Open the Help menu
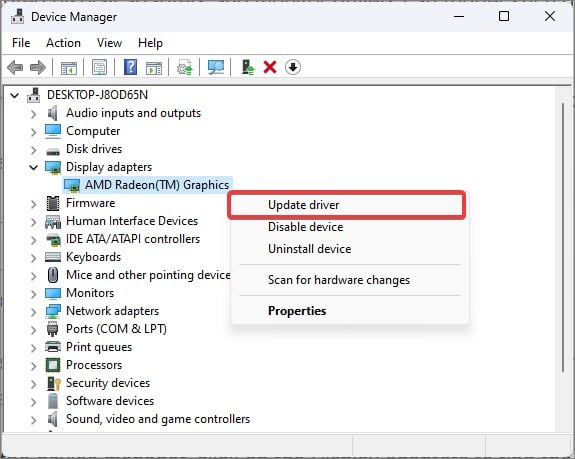The width and height of the screenshot is (575, 459). click(150, 43)
